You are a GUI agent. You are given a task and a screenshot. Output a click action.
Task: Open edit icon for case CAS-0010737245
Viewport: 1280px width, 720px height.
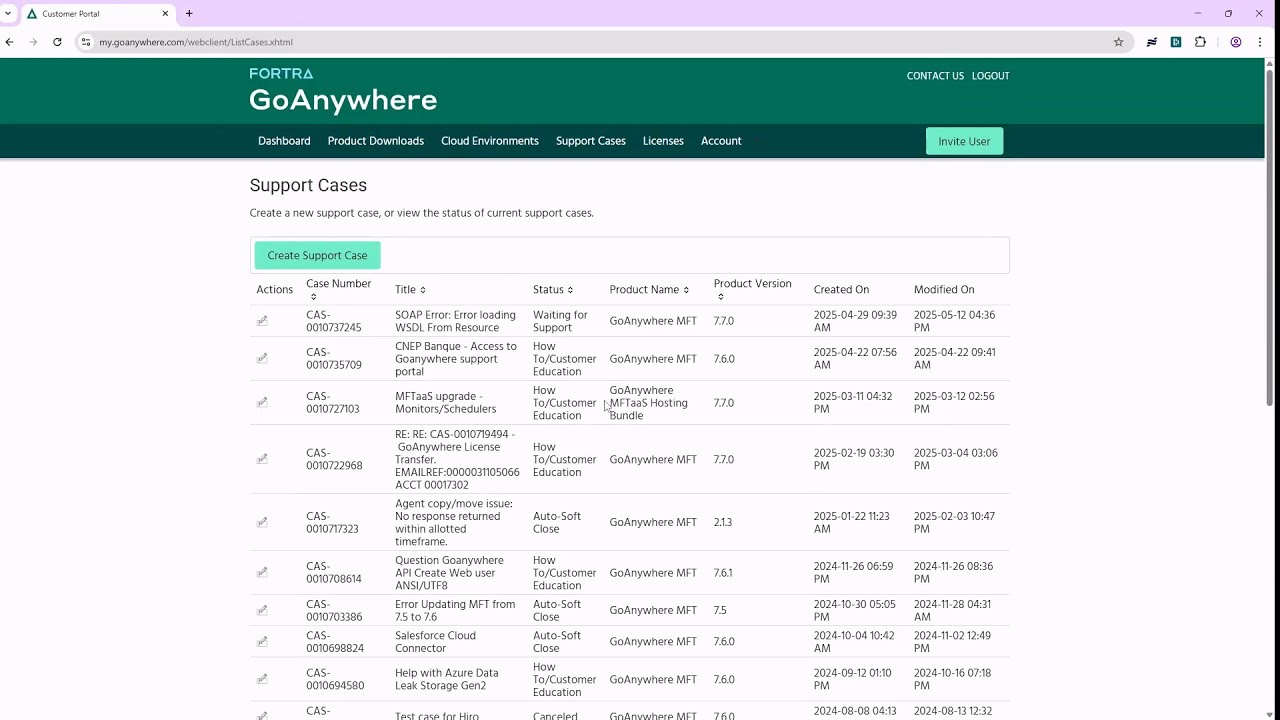[x=262, y=321]
